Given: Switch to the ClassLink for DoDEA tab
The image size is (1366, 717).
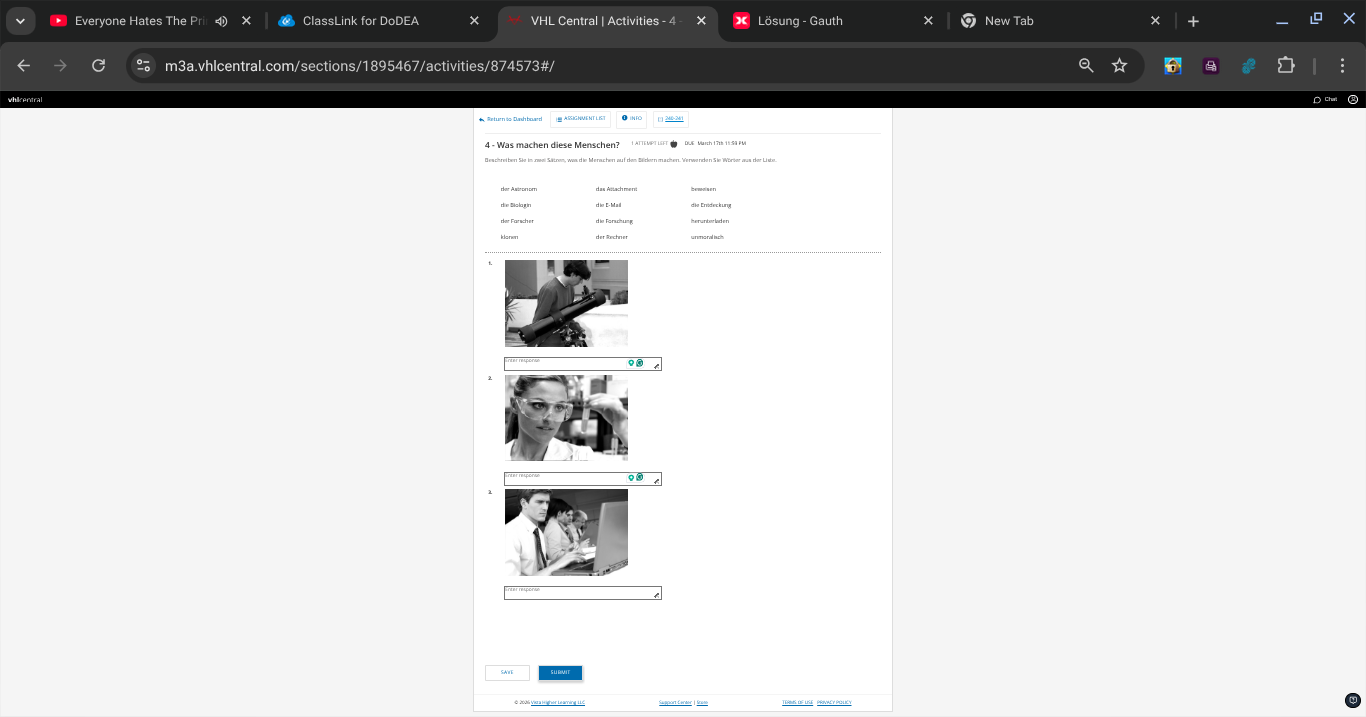Looking at the screenshot, I should coord(369,21).
